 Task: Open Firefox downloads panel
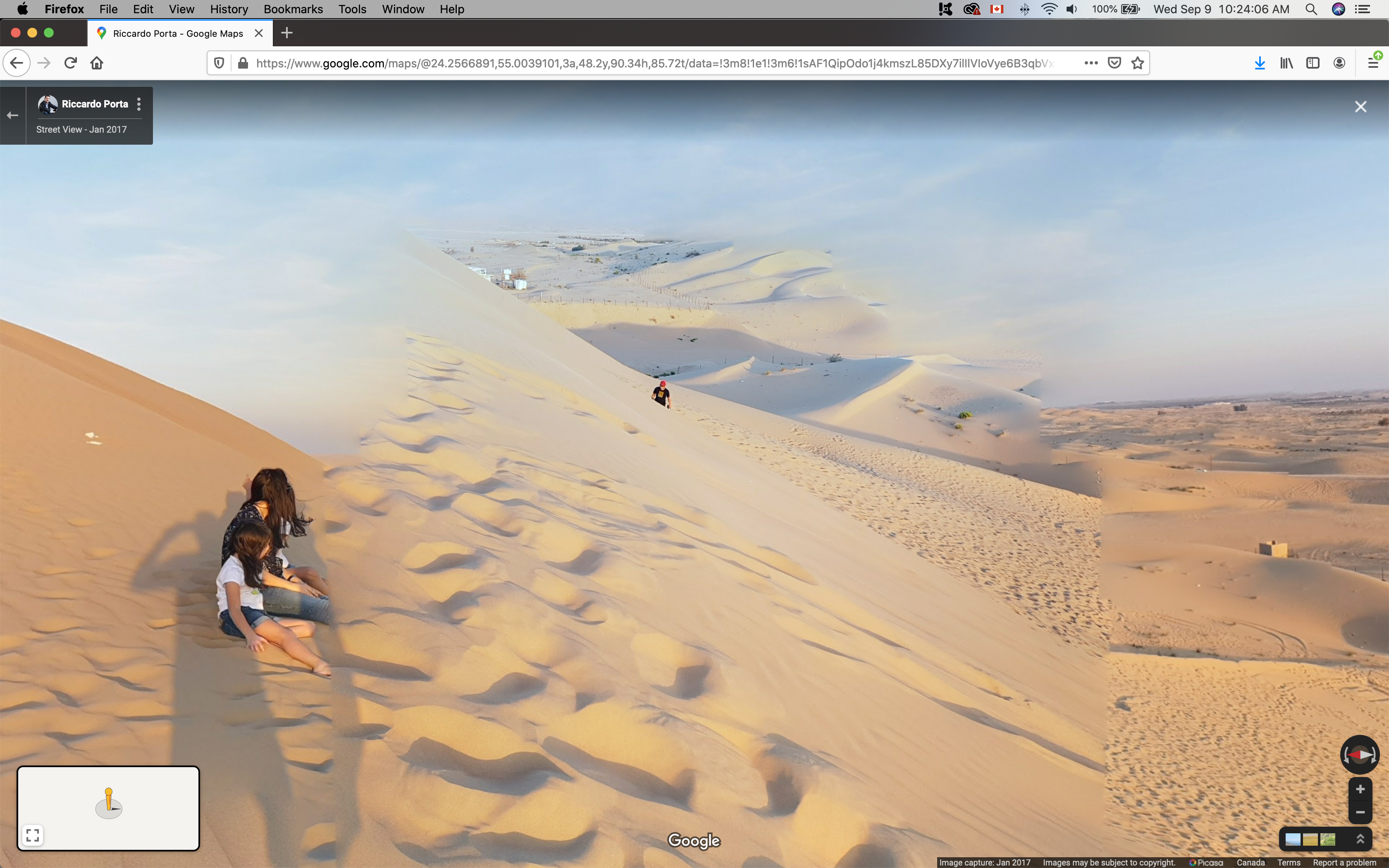point(1259,63)
